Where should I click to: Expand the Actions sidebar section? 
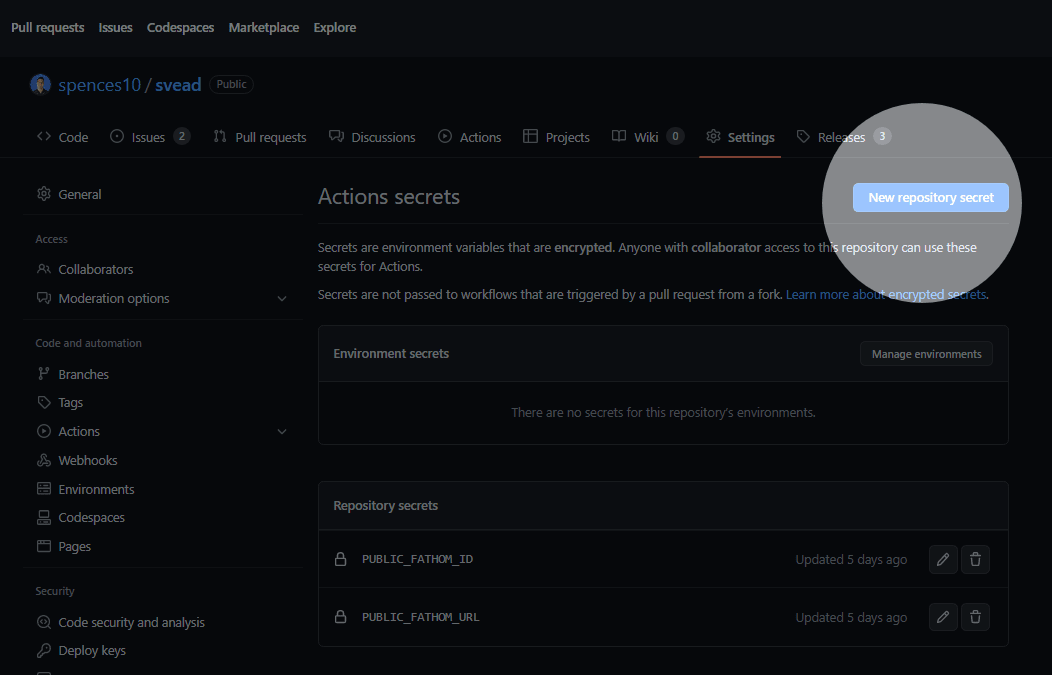pos(281,431)
